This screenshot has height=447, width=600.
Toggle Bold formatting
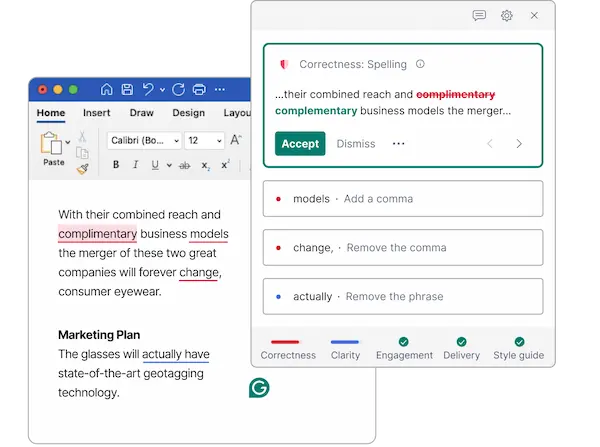click(x=116, y=165)
